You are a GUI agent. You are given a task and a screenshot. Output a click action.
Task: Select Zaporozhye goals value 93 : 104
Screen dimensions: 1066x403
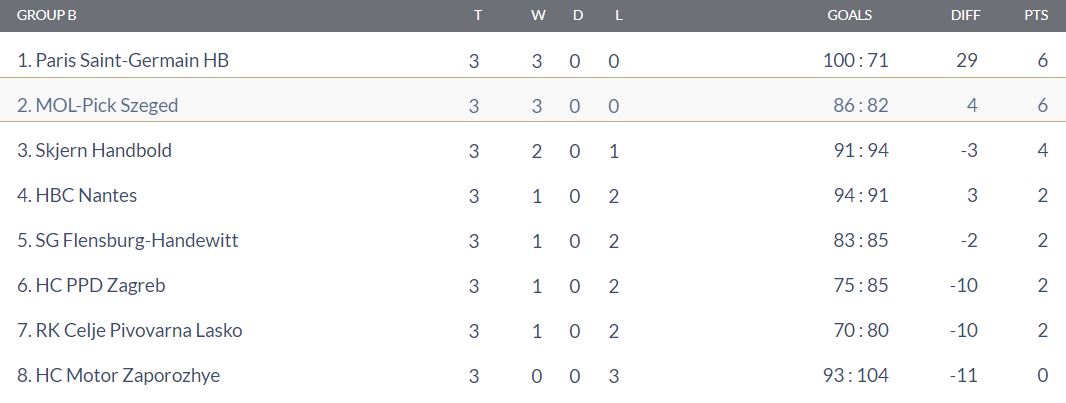click(x=855, y=375)
